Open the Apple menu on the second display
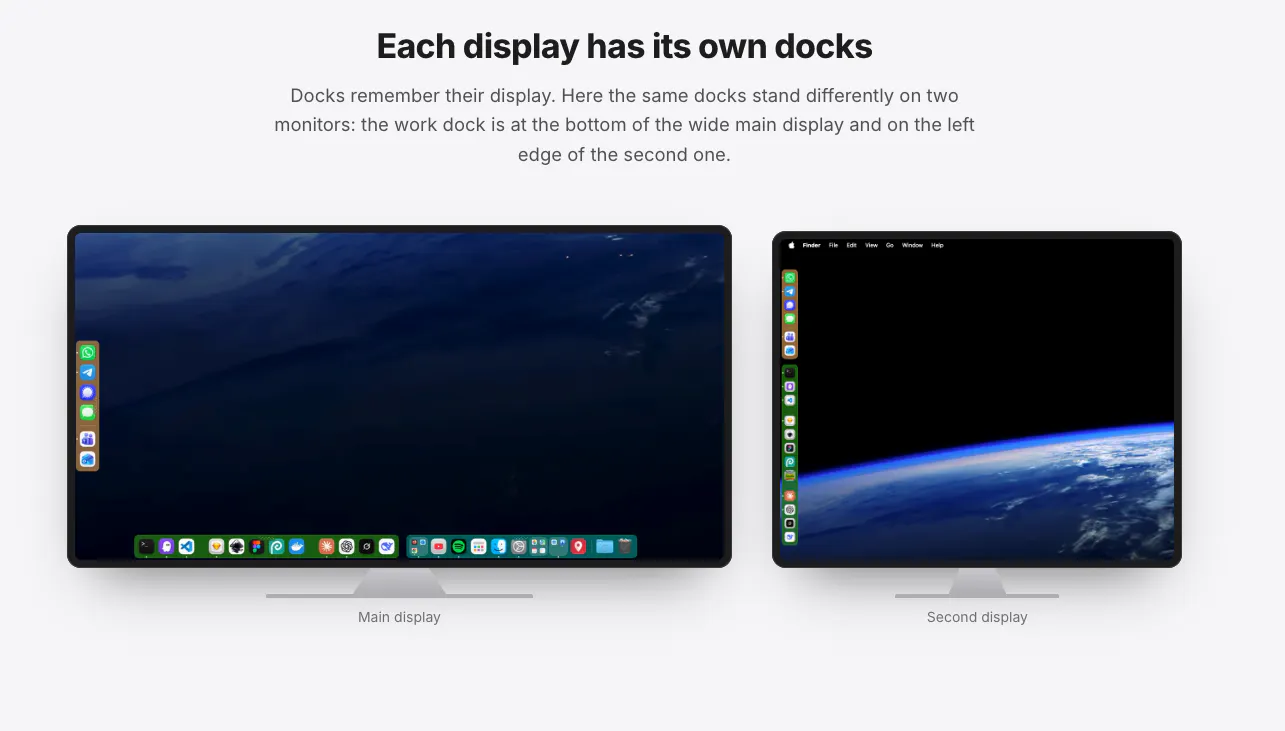This screenshot has height=731, width=1285. (x=791, y=245)
